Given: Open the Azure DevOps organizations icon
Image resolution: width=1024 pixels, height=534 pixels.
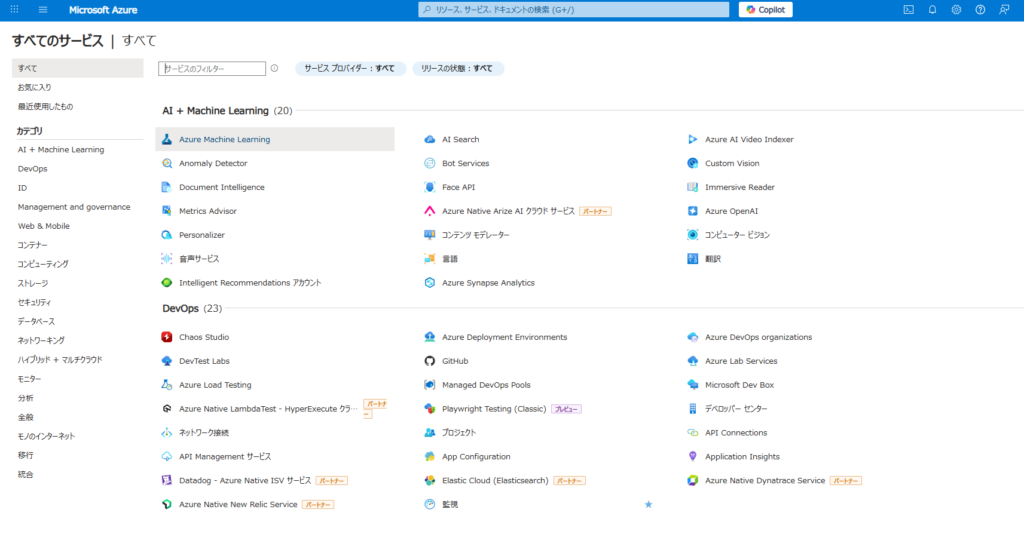Looking at the screenshot, I should (693, 337).
